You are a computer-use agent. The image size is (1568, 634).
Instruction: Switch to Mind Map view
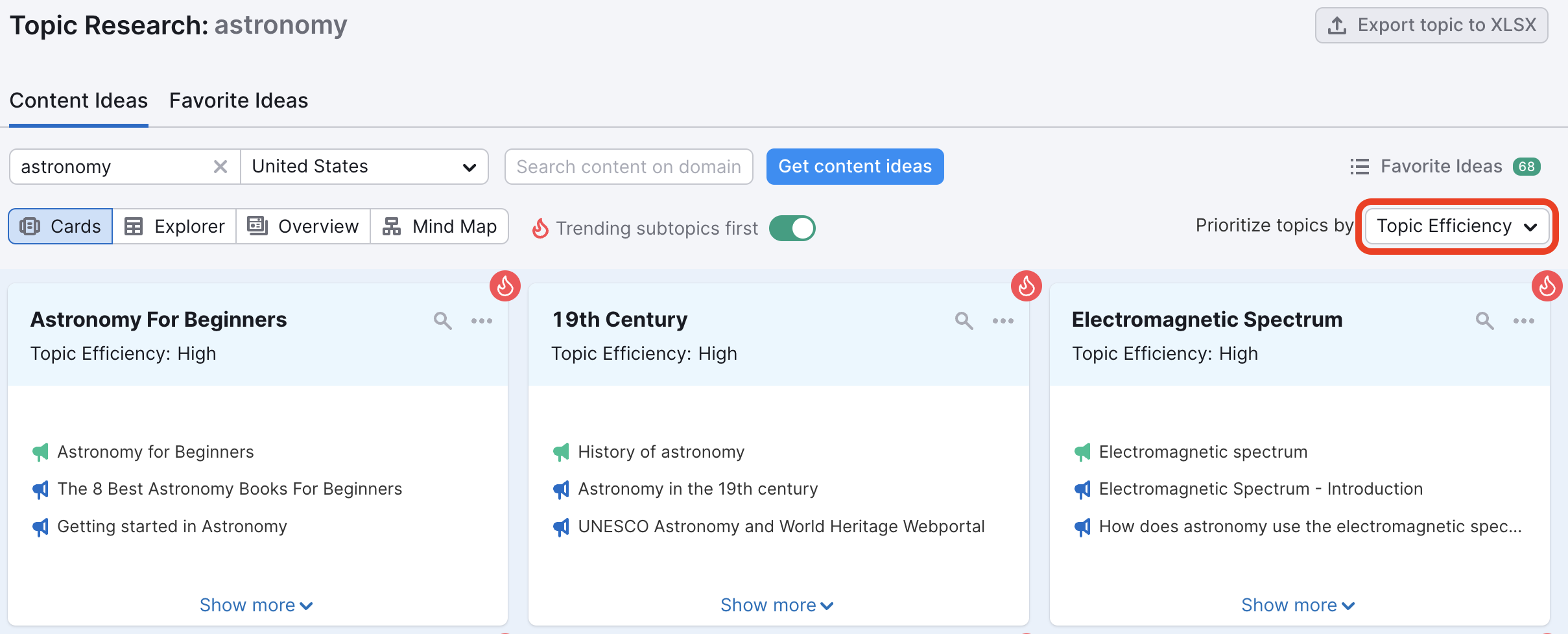(440, 226)
